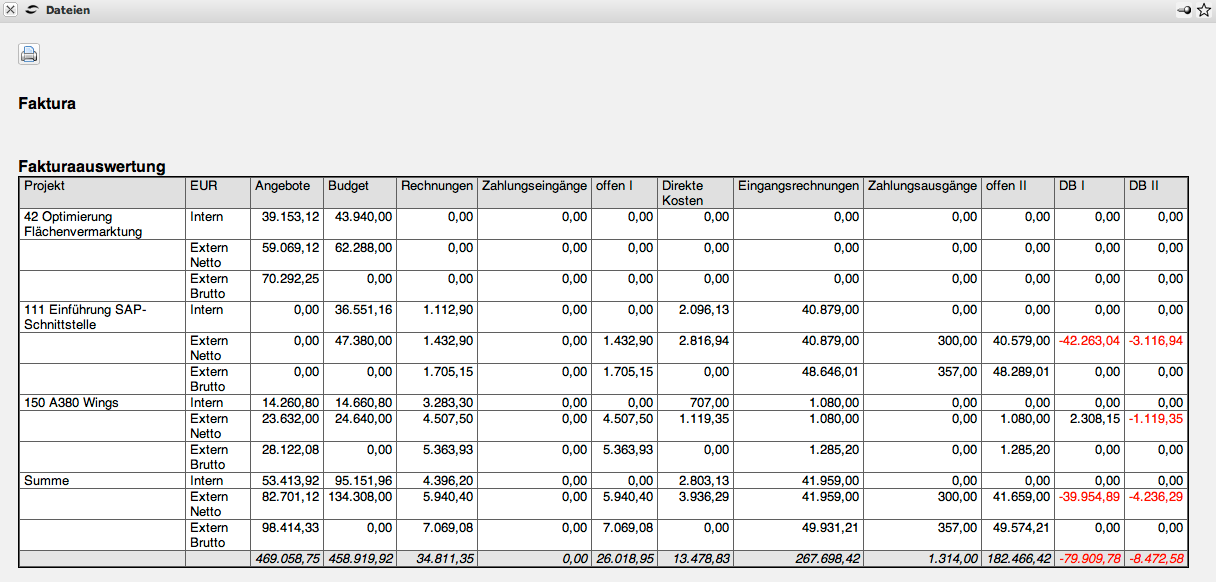
Task: Close the Dateien panel with the X
Action: point(10,10)
